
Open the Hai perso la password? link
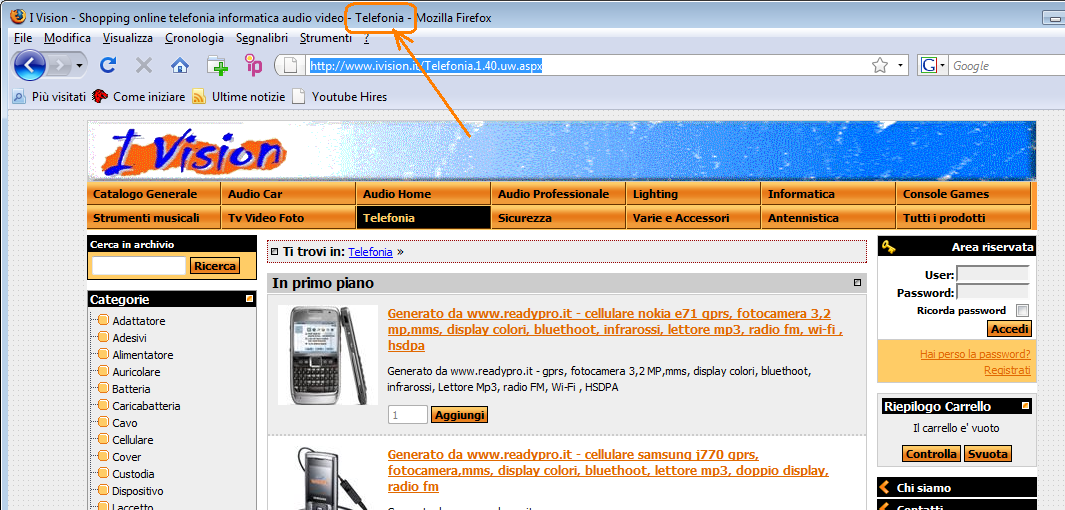[x=975, y=354]
